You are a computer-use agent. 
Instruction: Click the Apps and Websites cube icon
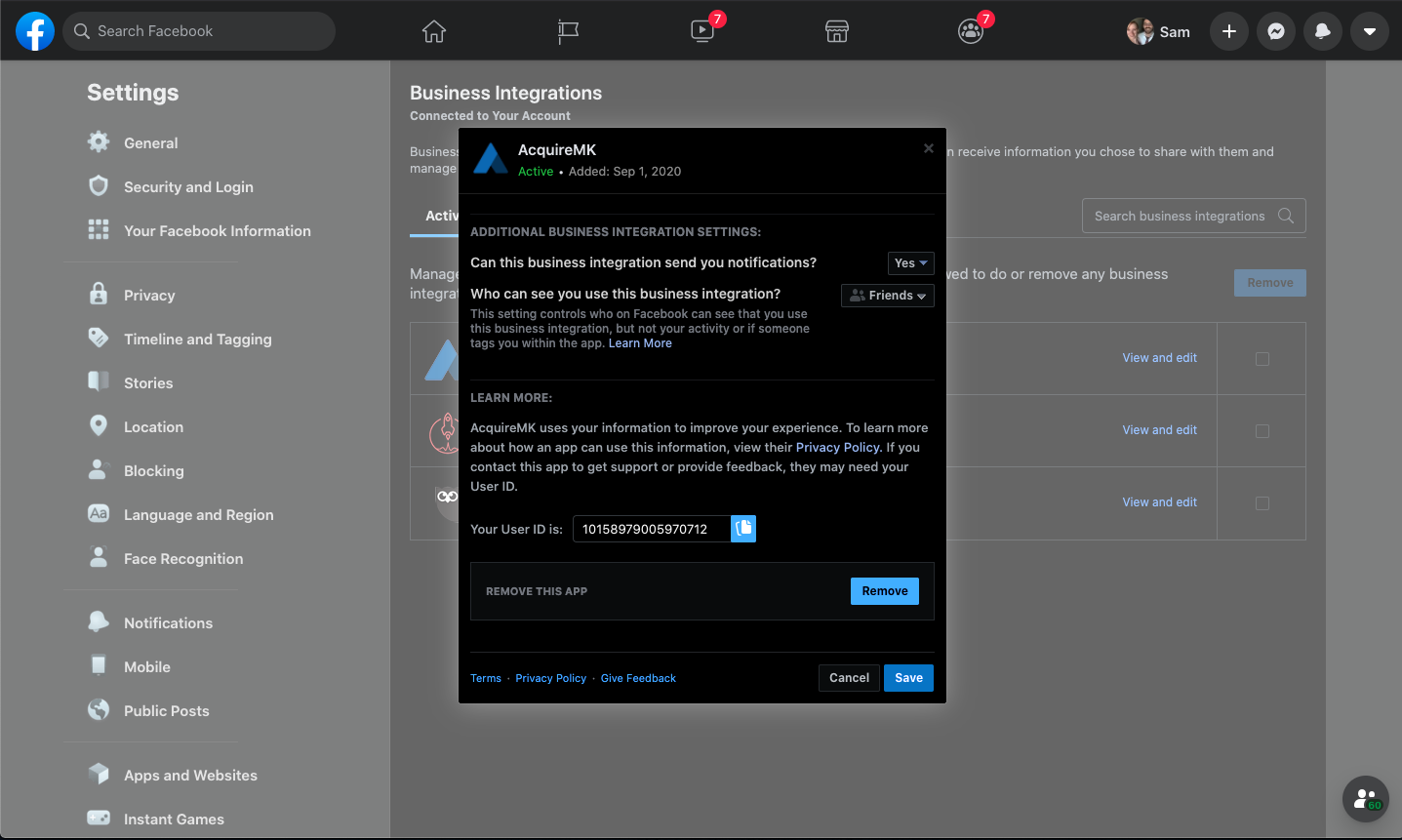(99, 774)
